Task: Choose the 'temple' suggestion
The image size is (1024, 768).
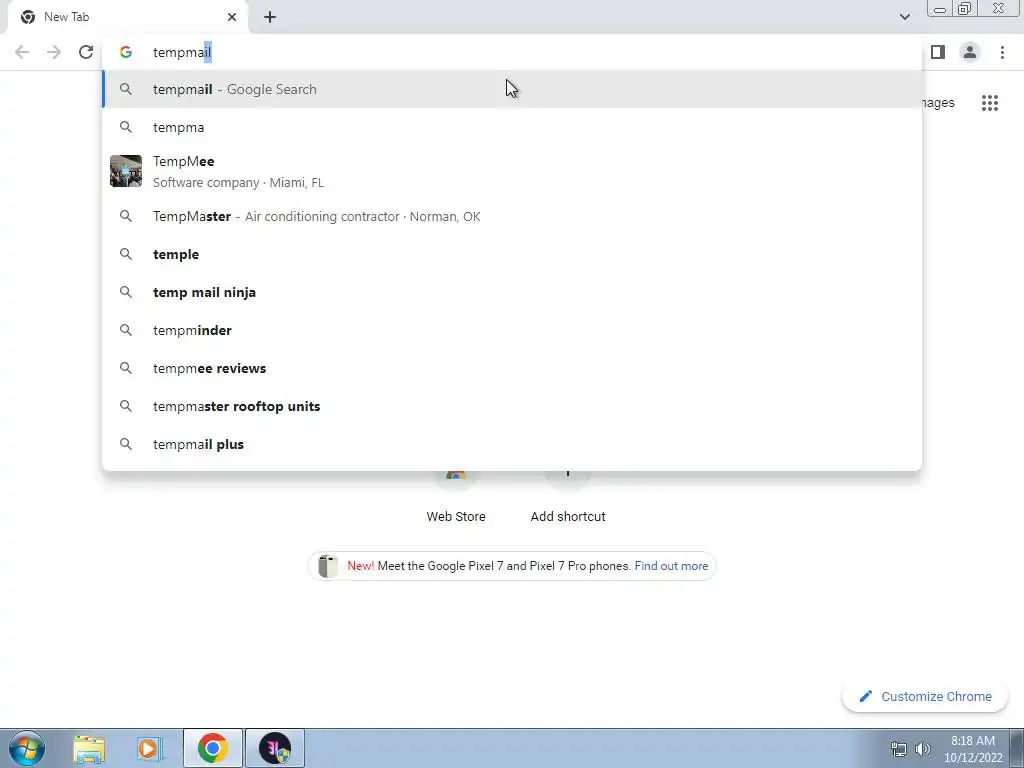Action: click(512, 254)
